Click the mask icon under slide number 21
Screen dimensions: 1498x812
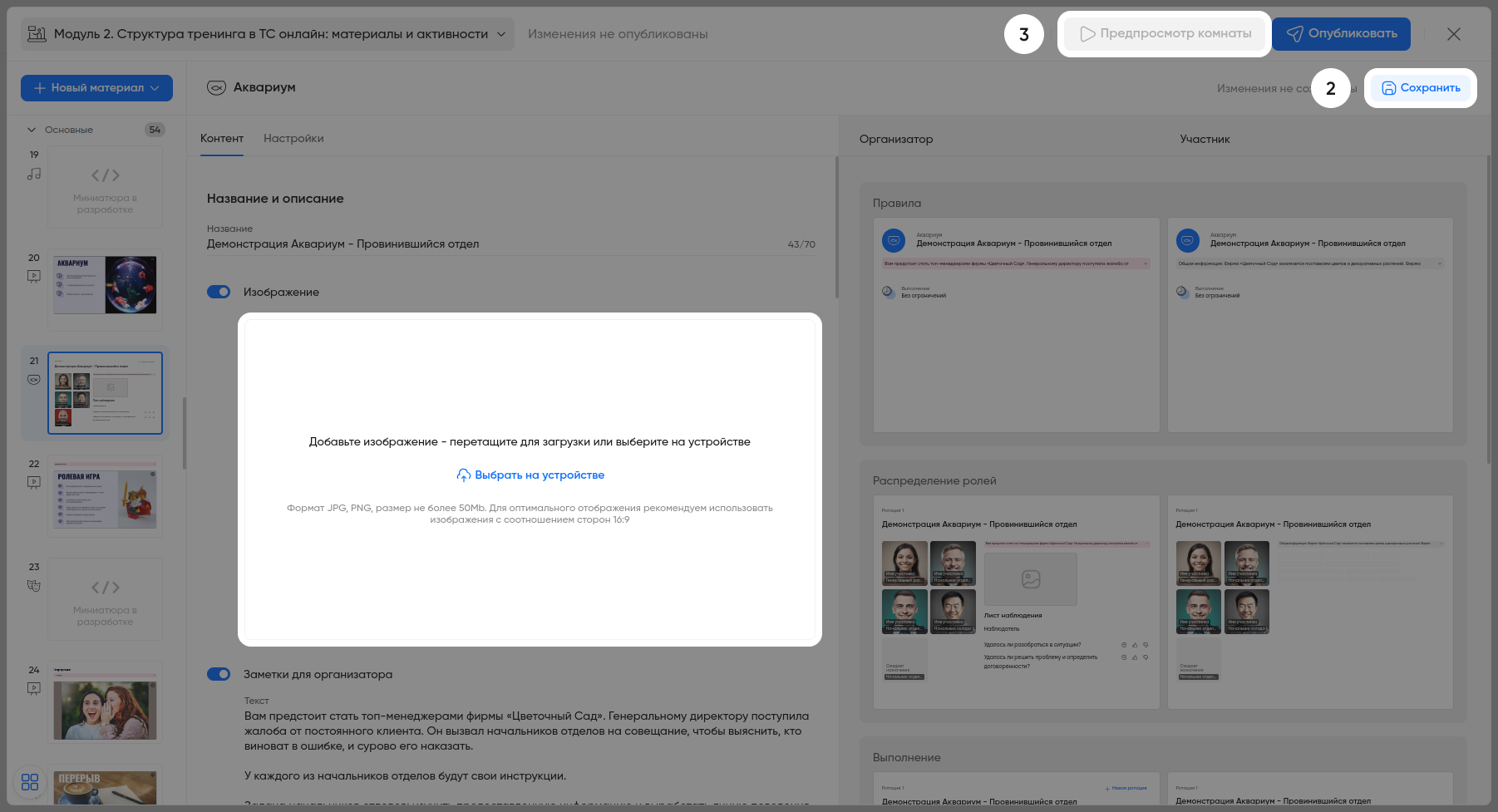33,380
